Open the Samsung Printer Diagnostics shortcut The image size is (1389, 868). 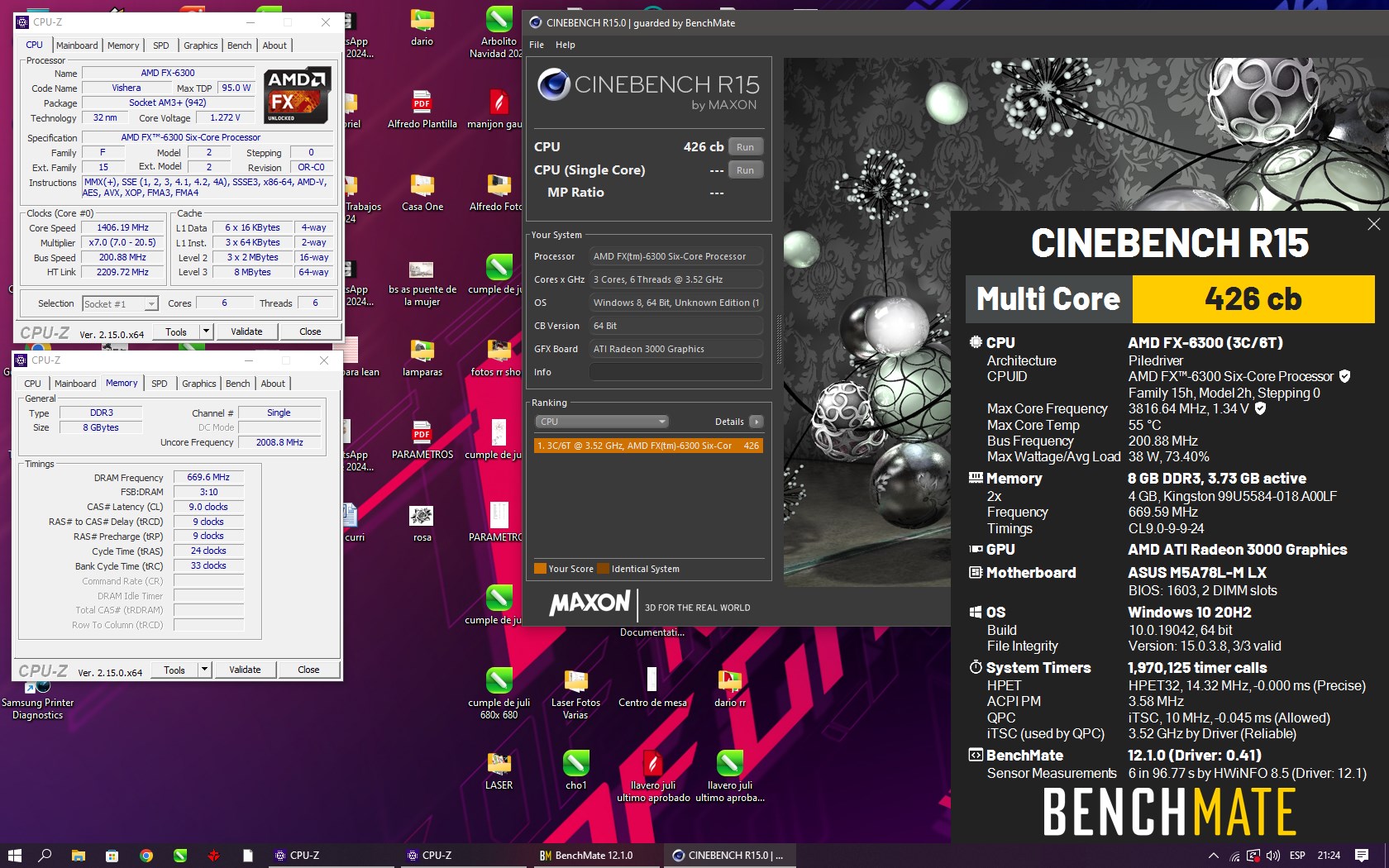click(x=37, y=699)
